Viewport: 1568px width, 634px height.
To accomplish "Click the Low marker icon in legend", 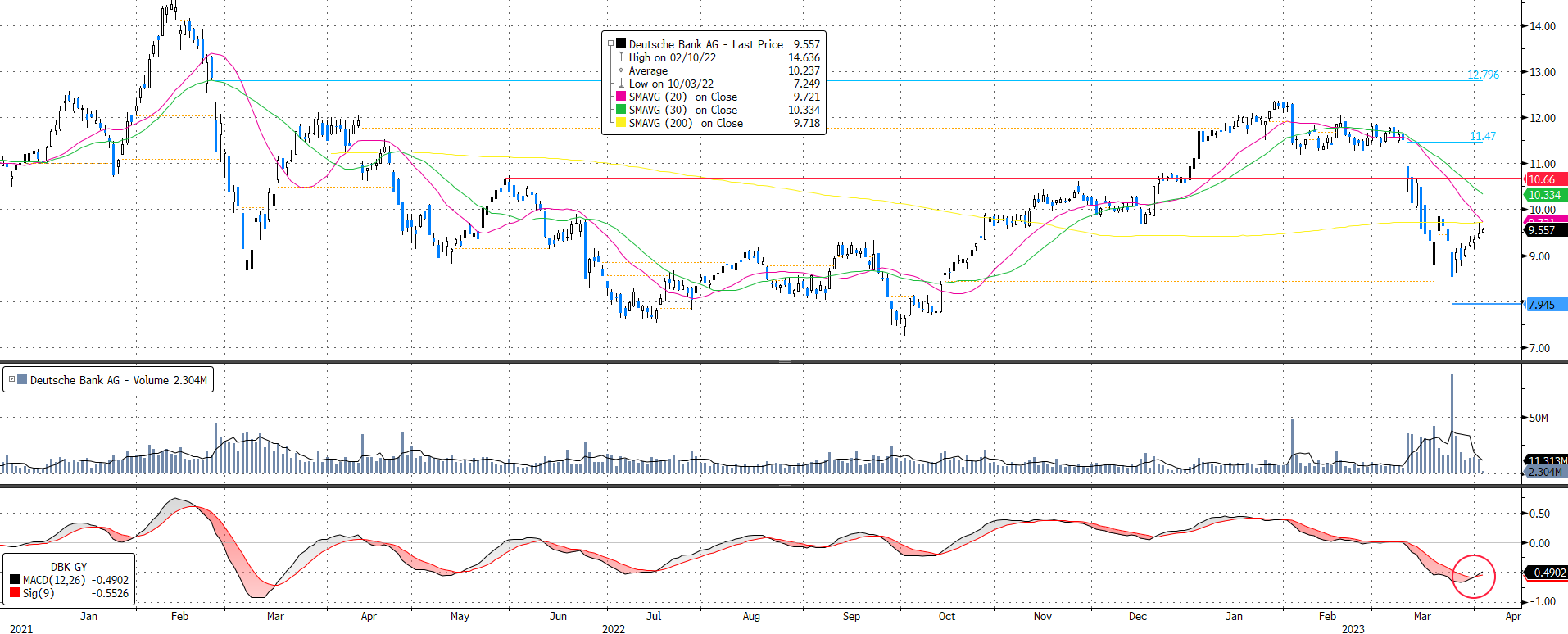I will [x=621, y=84].
